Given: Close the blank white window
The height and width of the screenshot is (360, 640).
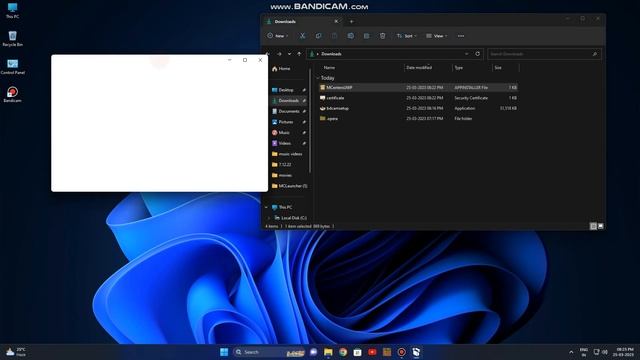Looking at the screenshot, I should point(260,60).
